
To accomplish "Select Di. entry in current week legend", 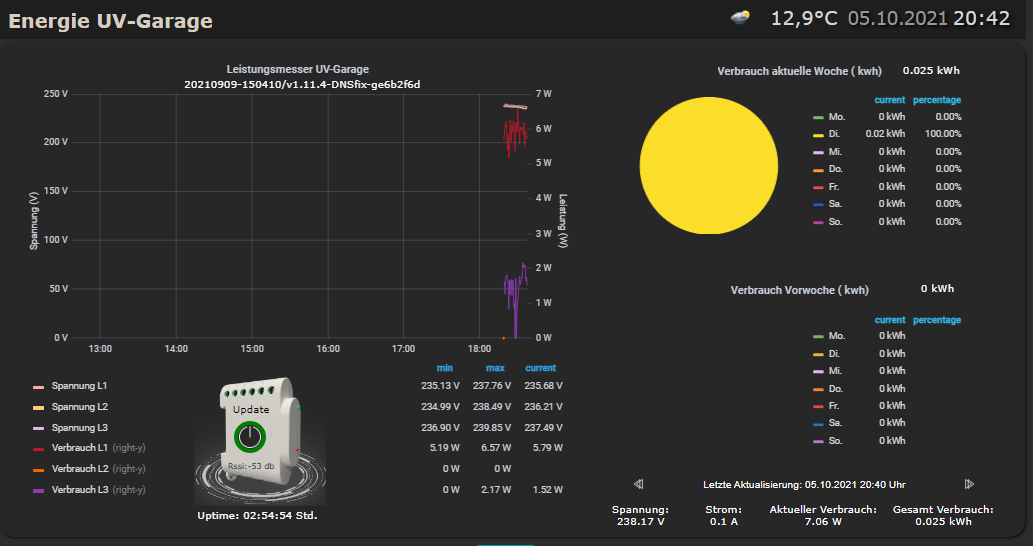I will [x=835, y=134].
